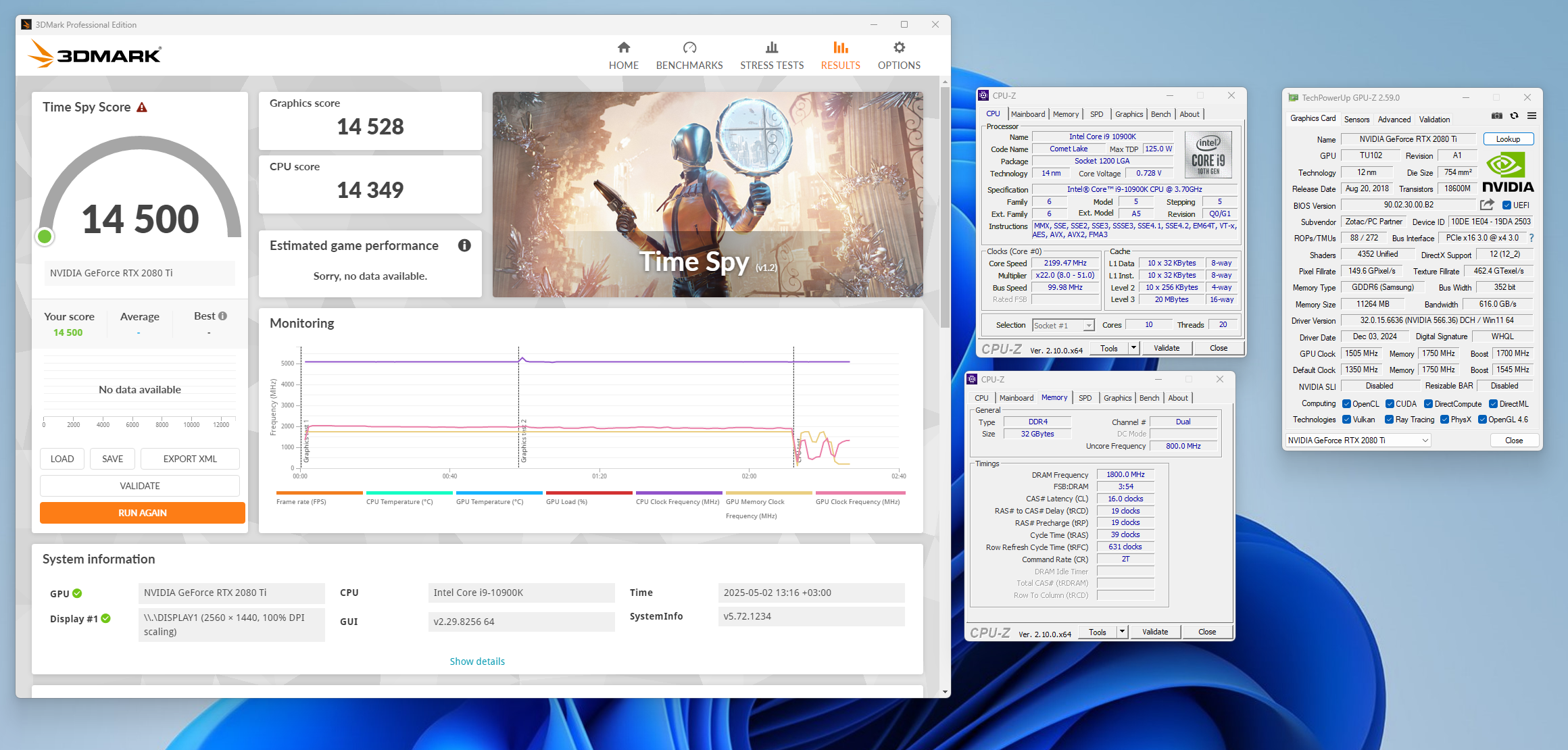
Task: Click green score marker dot on gauge
Action: (x=45, y=236)
